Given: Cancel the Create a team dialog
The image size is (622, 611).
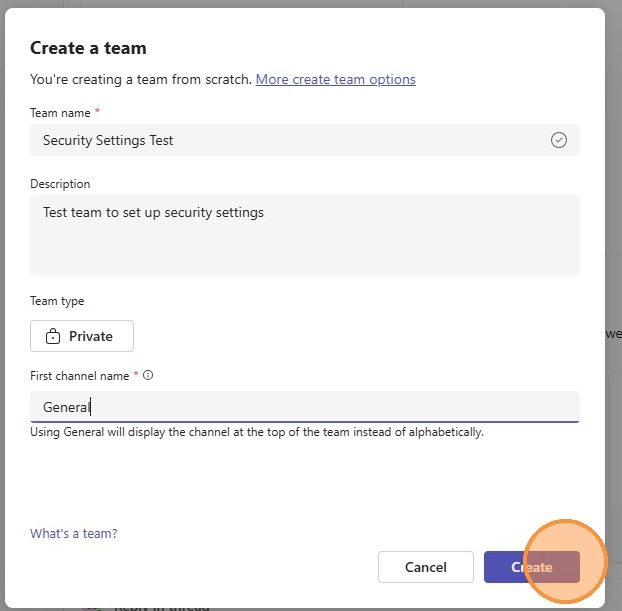Looking at the screenshot, I should click(425, 567).
